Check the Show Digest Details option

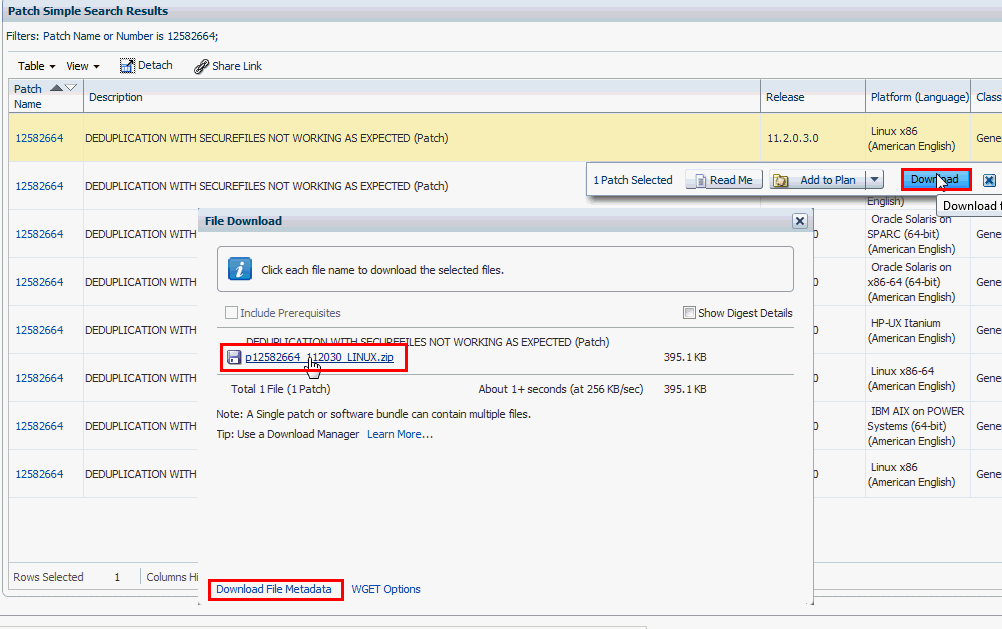tap(689, 312)
